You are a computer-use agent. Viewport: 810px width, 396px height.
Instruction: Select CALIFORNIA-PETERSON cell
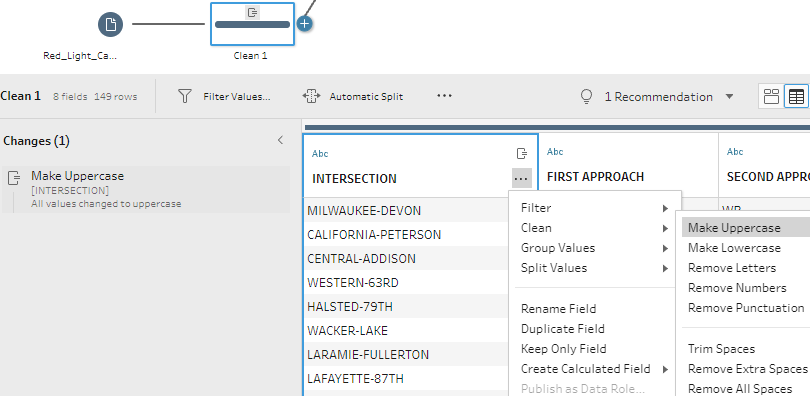(x=406, y=235)
